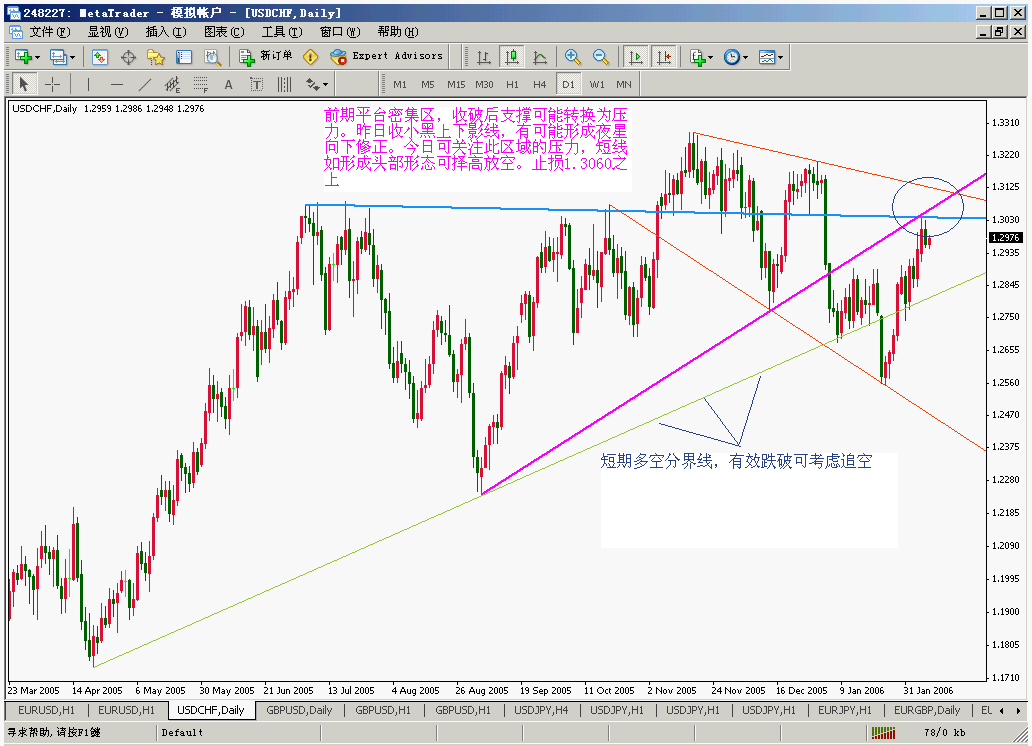Select the Fibonacci retracement tool
Image resolution: width=1032 pixels, height=746 pixels.
201,84
